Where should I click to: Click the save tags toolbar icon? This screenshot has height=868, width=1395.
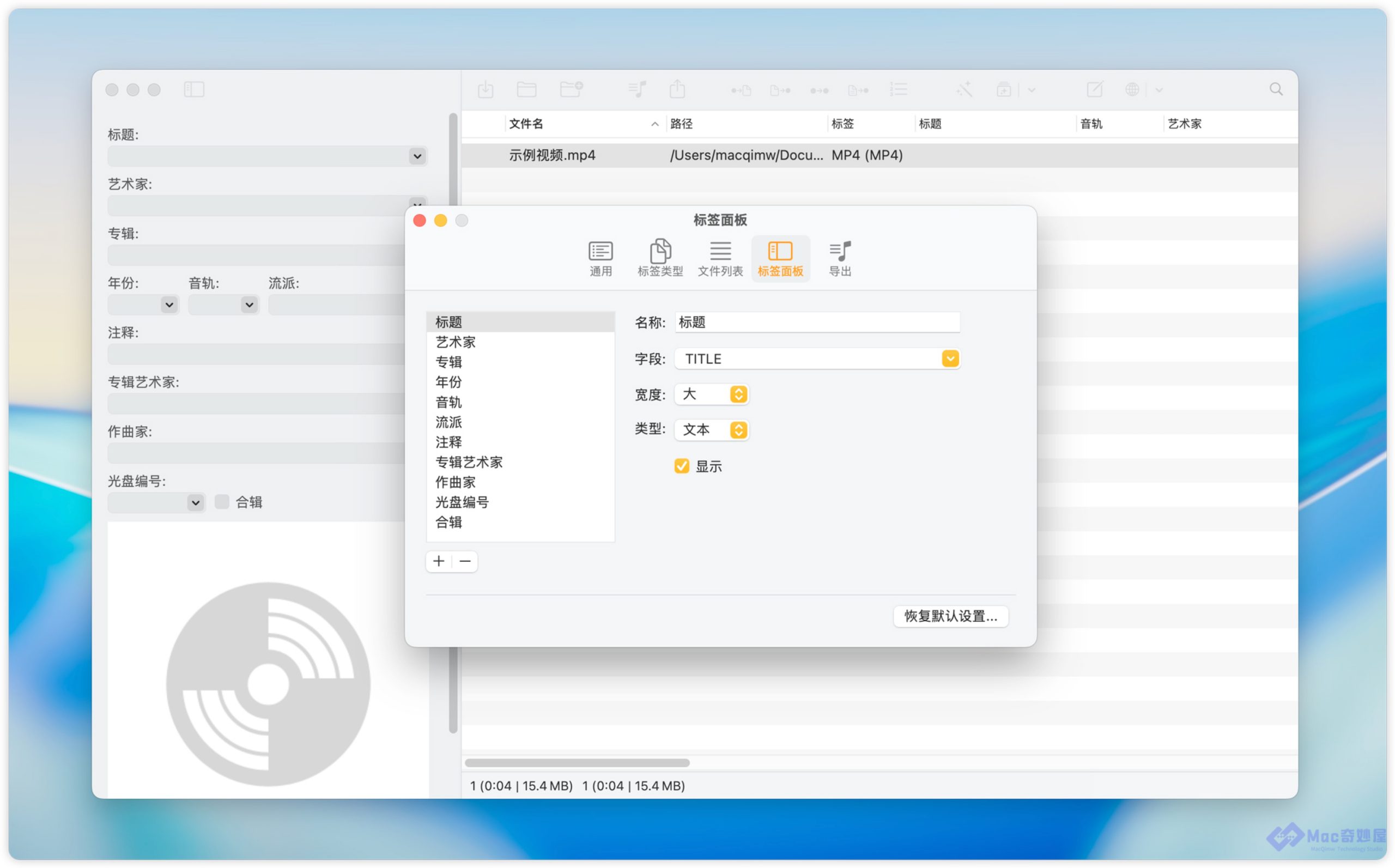[485, 89]
